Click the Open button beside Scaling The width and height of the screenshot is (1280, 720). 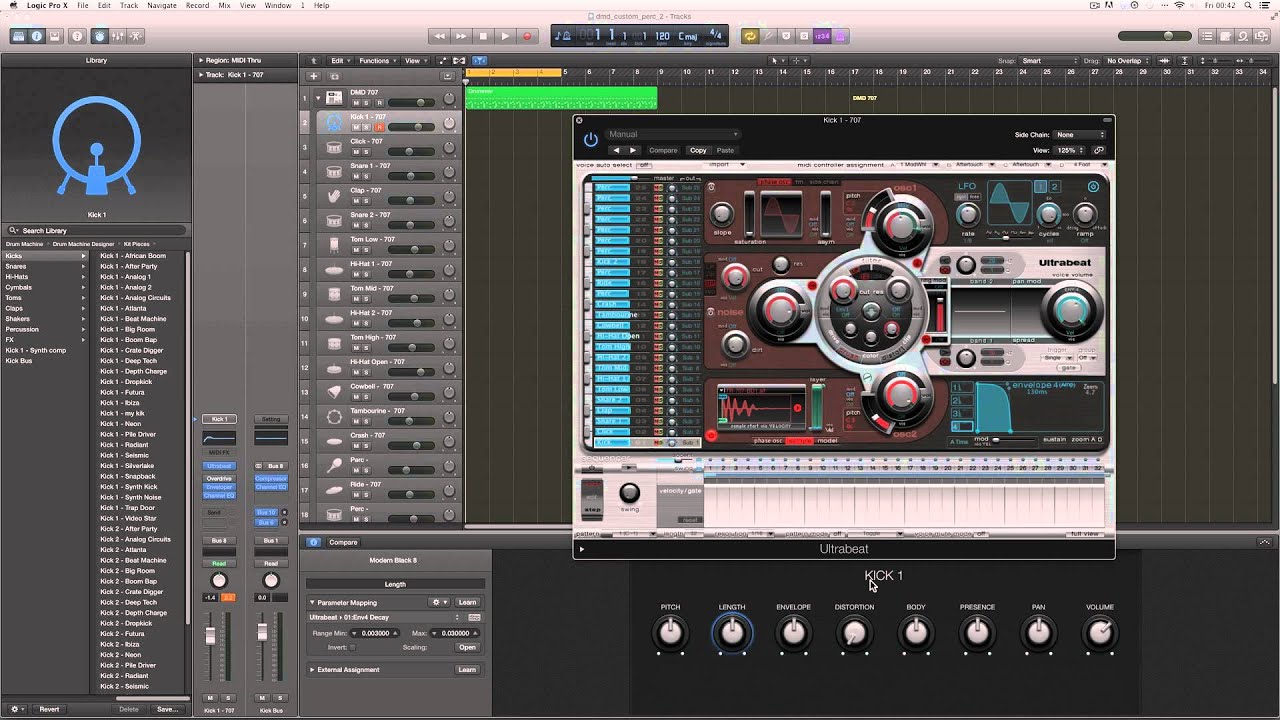click(467, 647)
